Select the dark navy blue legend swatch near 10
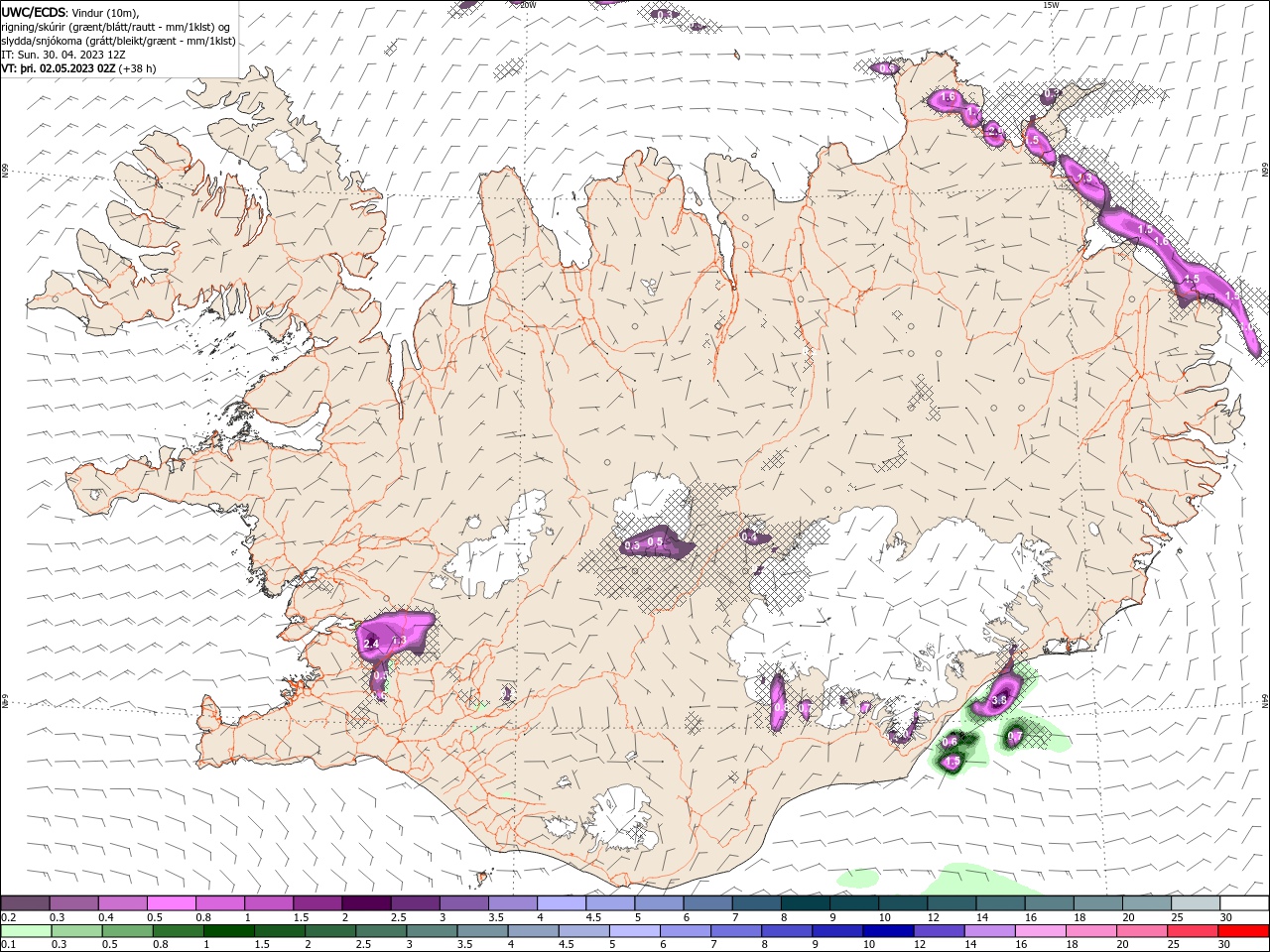 [886, 931]
